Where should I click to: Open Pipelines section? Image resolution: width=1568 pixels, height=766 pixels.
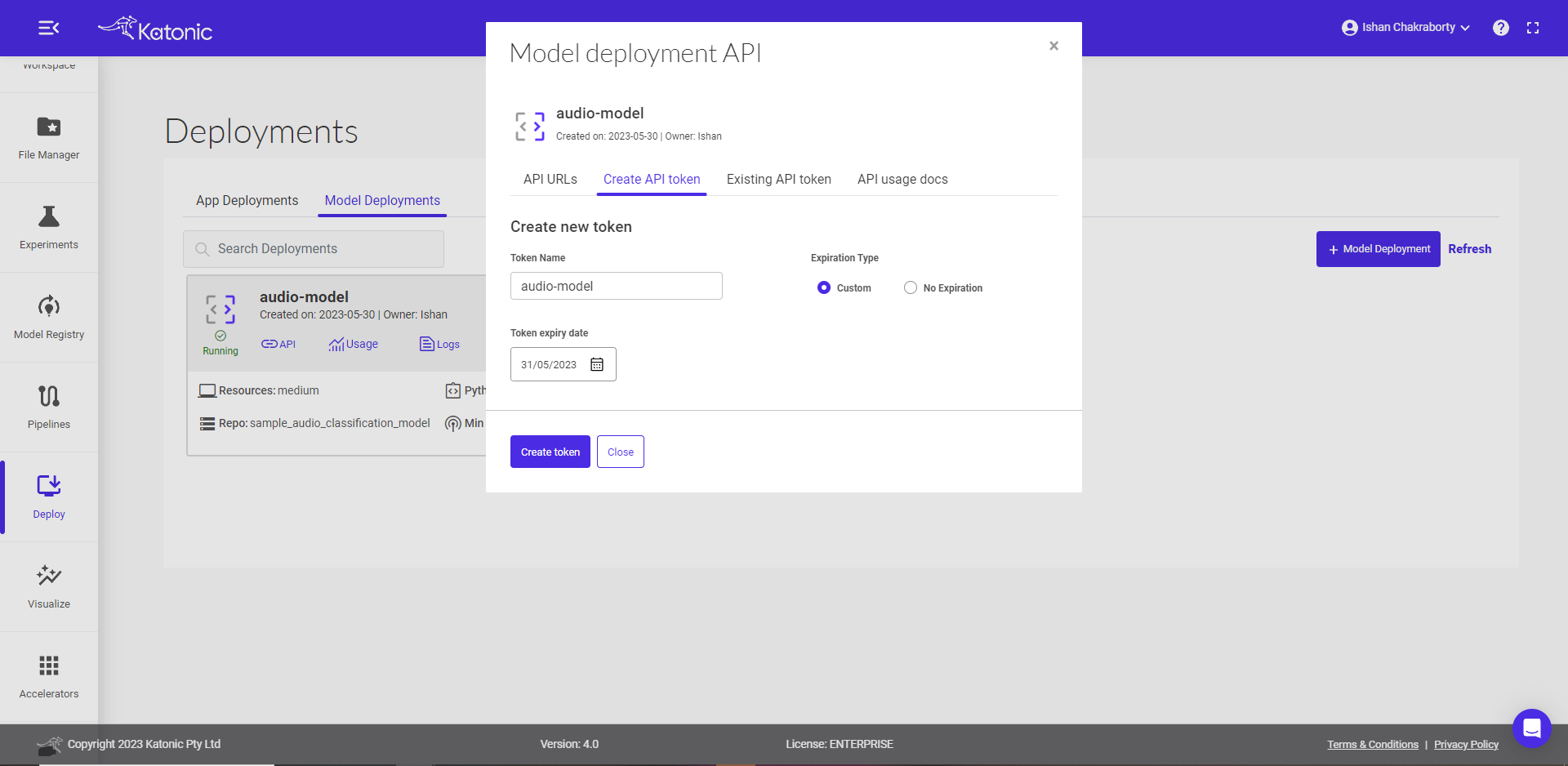[x=49, y=407]
